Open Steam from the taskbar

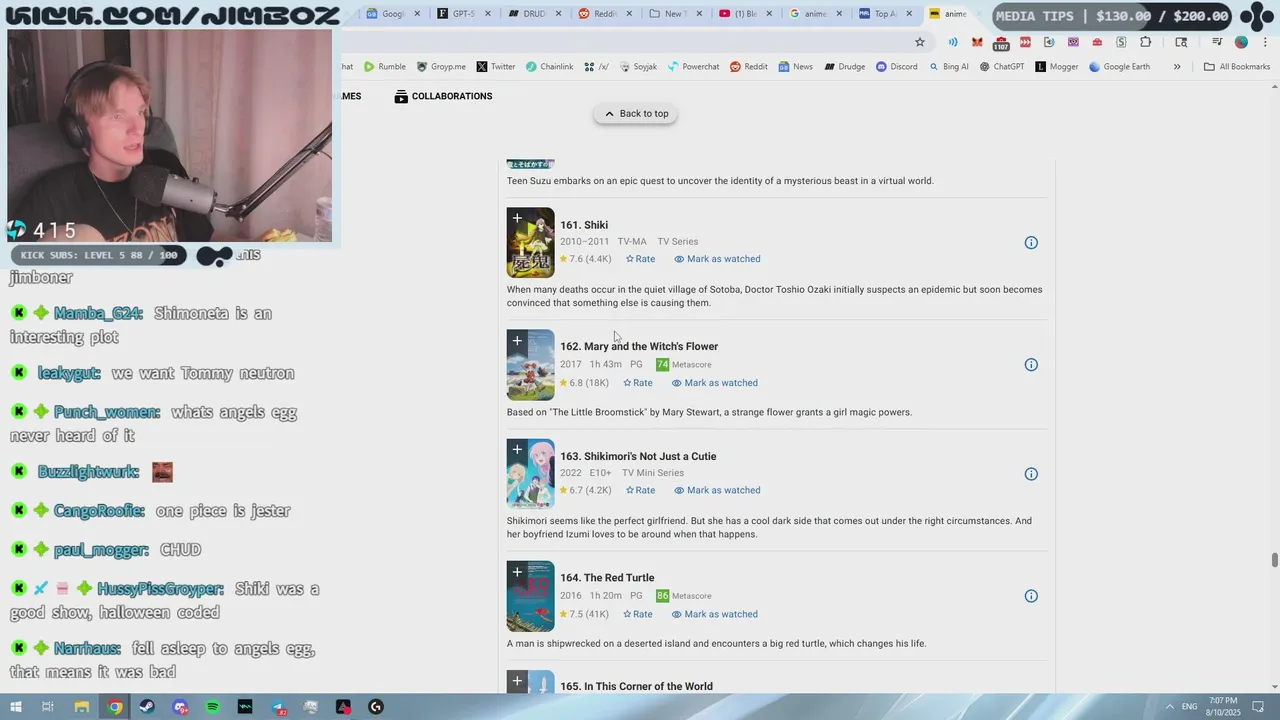[147, 707]
